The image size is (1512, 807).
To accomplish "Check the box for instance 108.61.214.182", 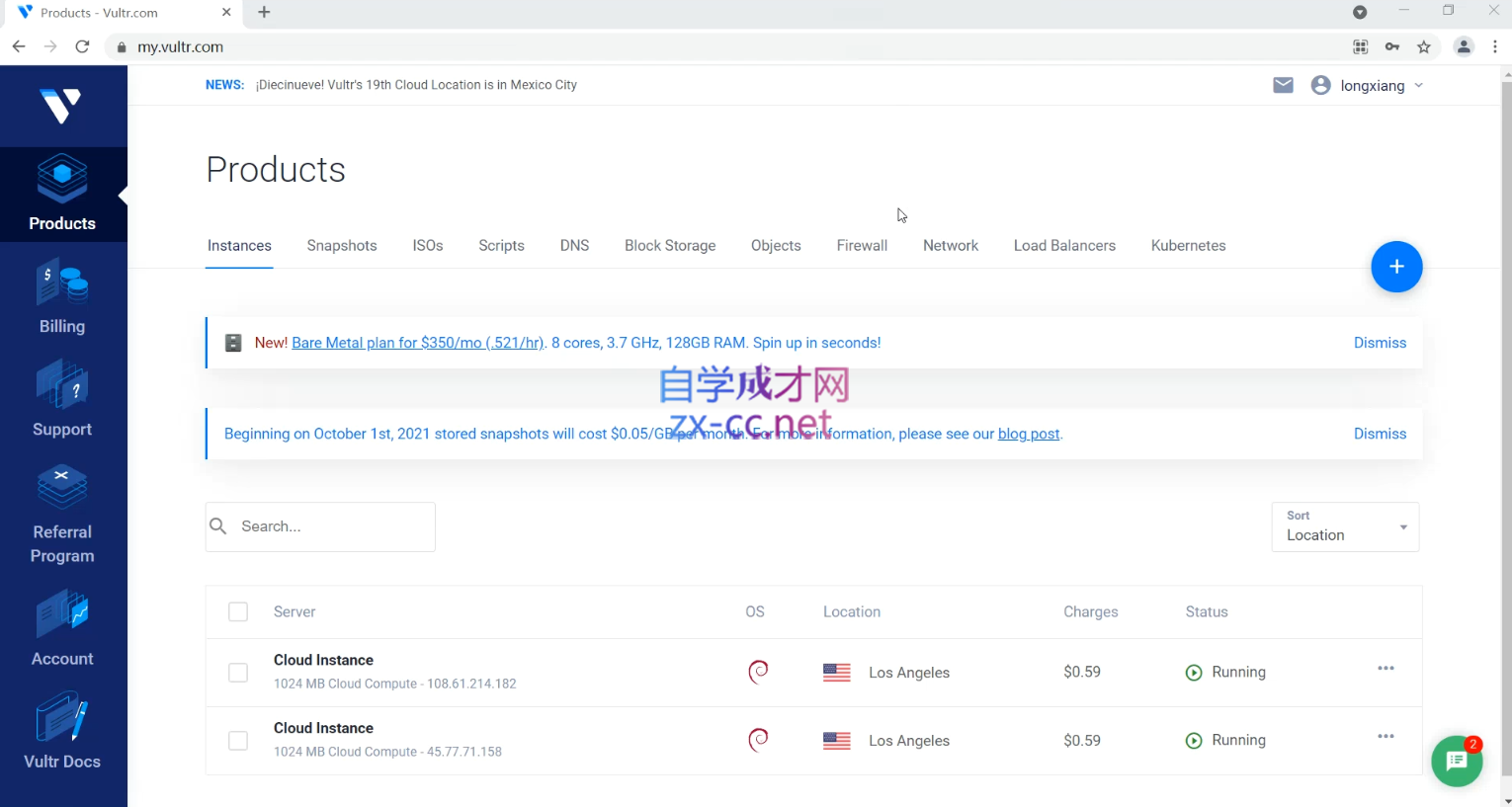I will tap(238, 673).
